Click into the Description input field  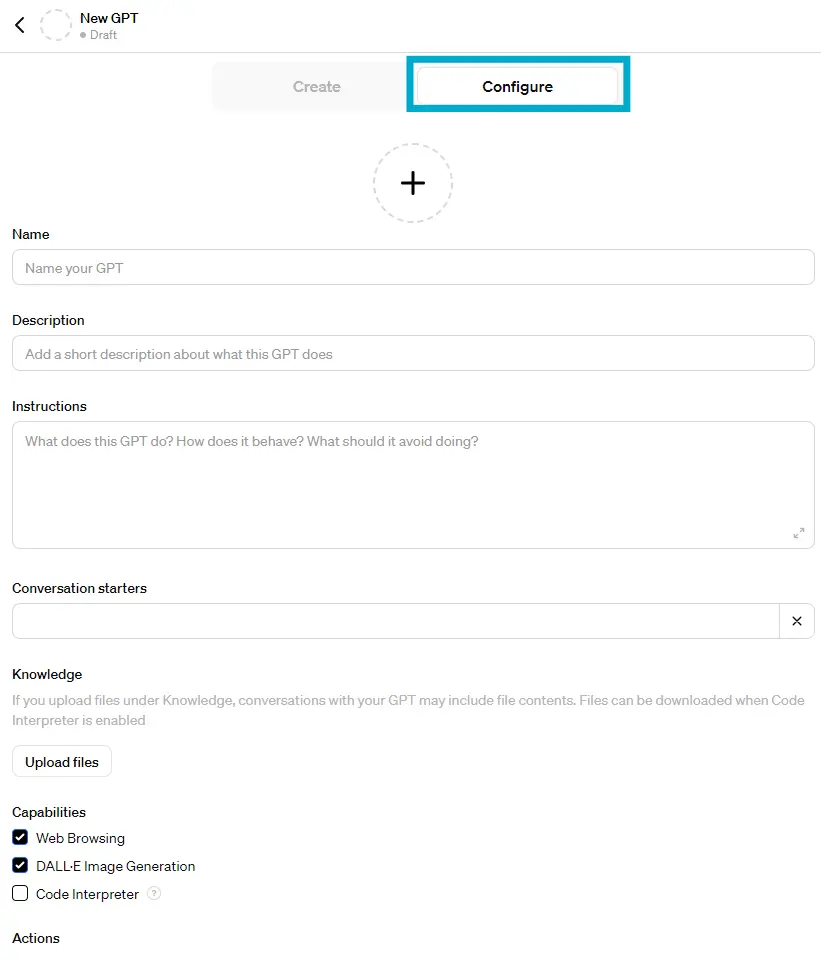coord(413,354)
